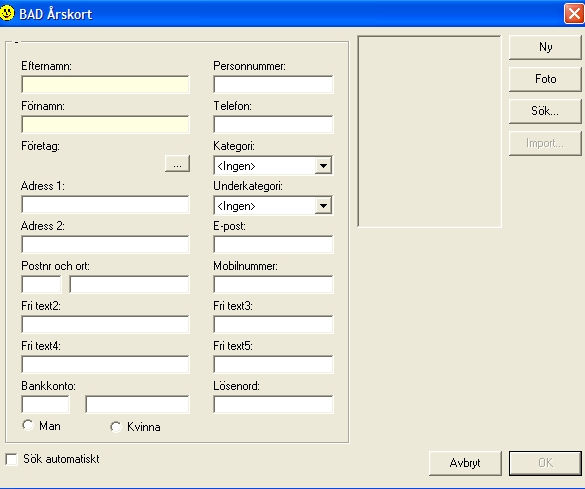Expand the Kategori dropdown

point(323,166)
